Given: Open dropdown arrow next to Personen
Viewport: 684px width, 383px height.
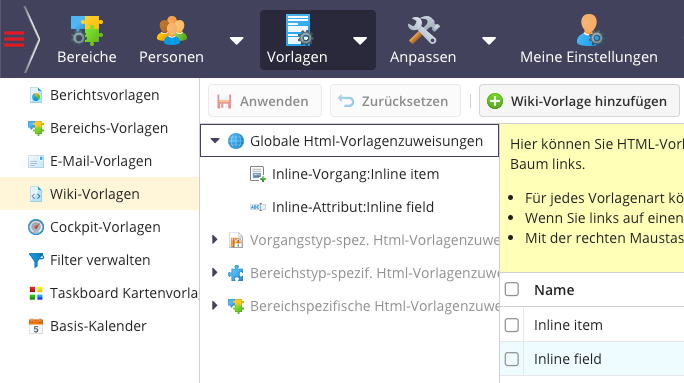Looking at the screenshot, I should 236,41.
